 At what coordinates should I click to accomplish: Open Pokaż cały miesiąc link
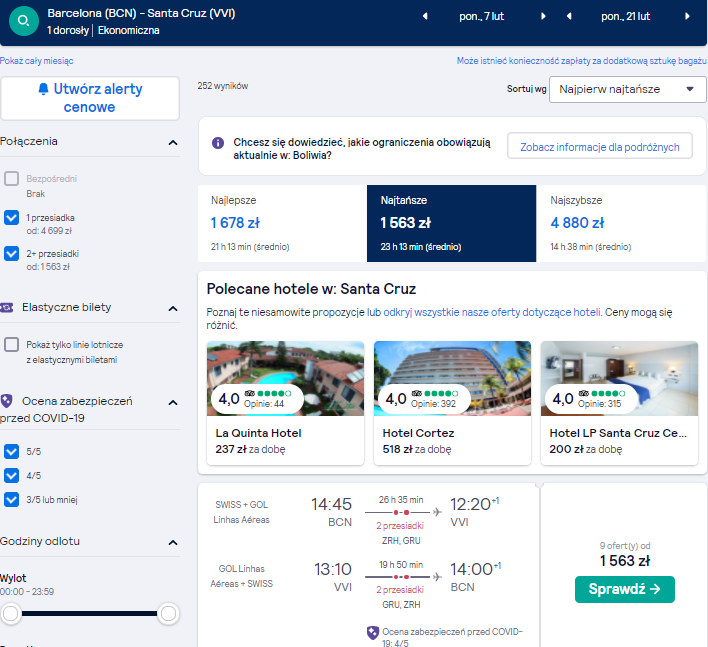click(x=37, y=61)
